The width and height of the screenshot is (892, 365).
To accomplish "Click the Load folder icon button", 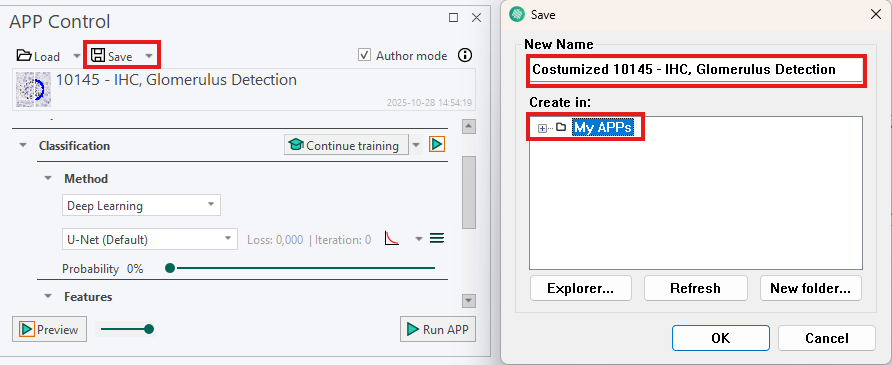I will click(38, 56).
